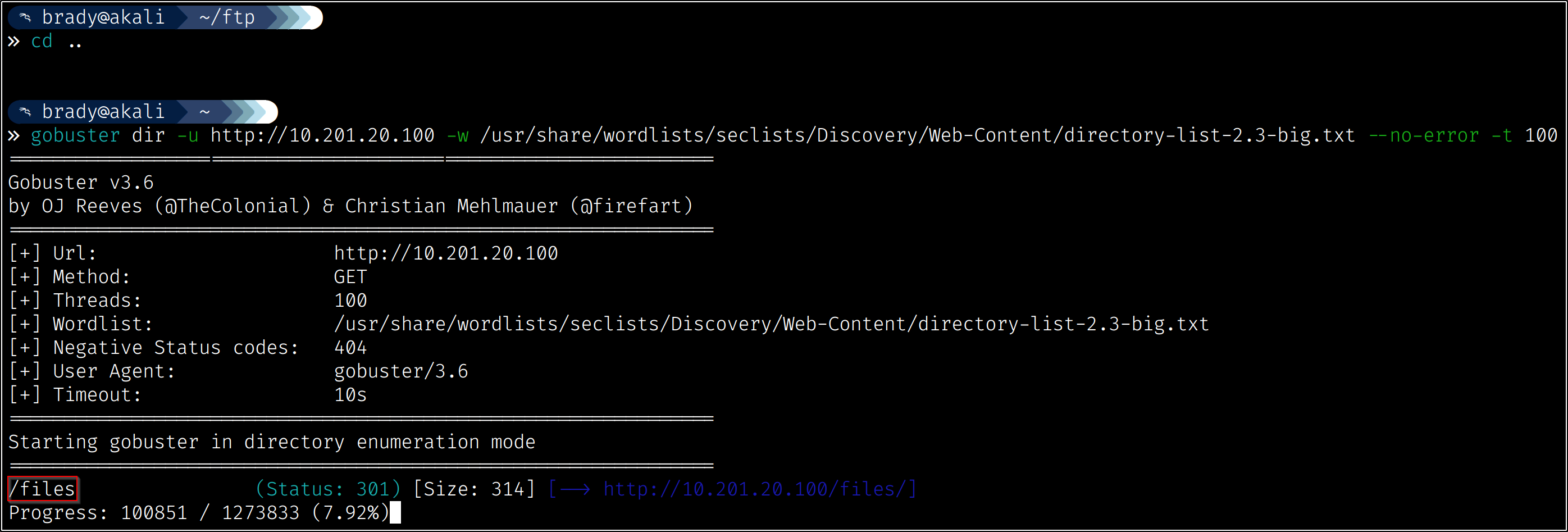Click the Status: 301 text
1568x532 pixels.
327,489
